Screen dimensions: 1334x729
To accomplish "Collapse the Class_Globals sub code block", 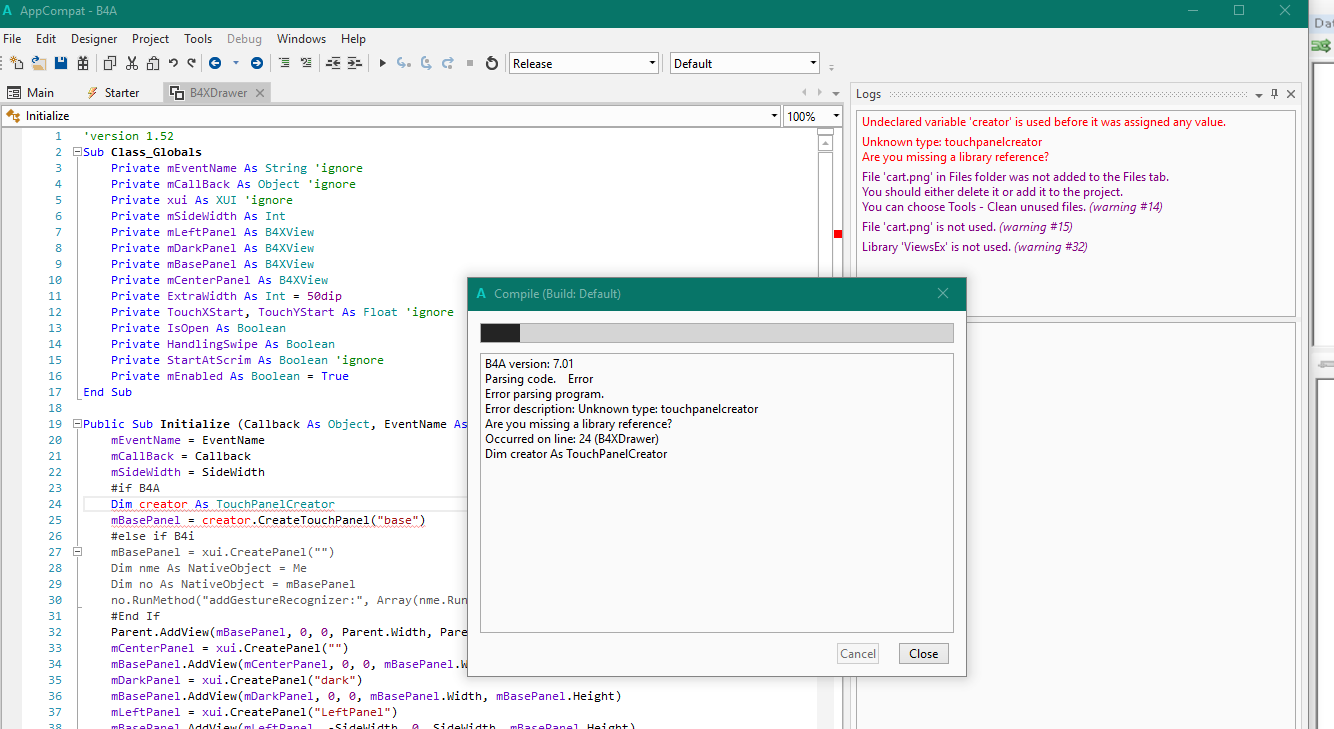I will point(76,152).
